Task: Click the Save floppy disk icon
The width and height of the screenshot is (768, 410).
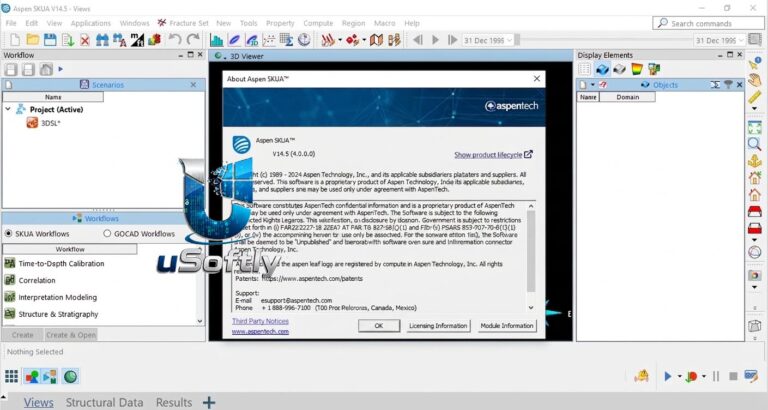Action: pyautogui.click(x=50, y=40)
